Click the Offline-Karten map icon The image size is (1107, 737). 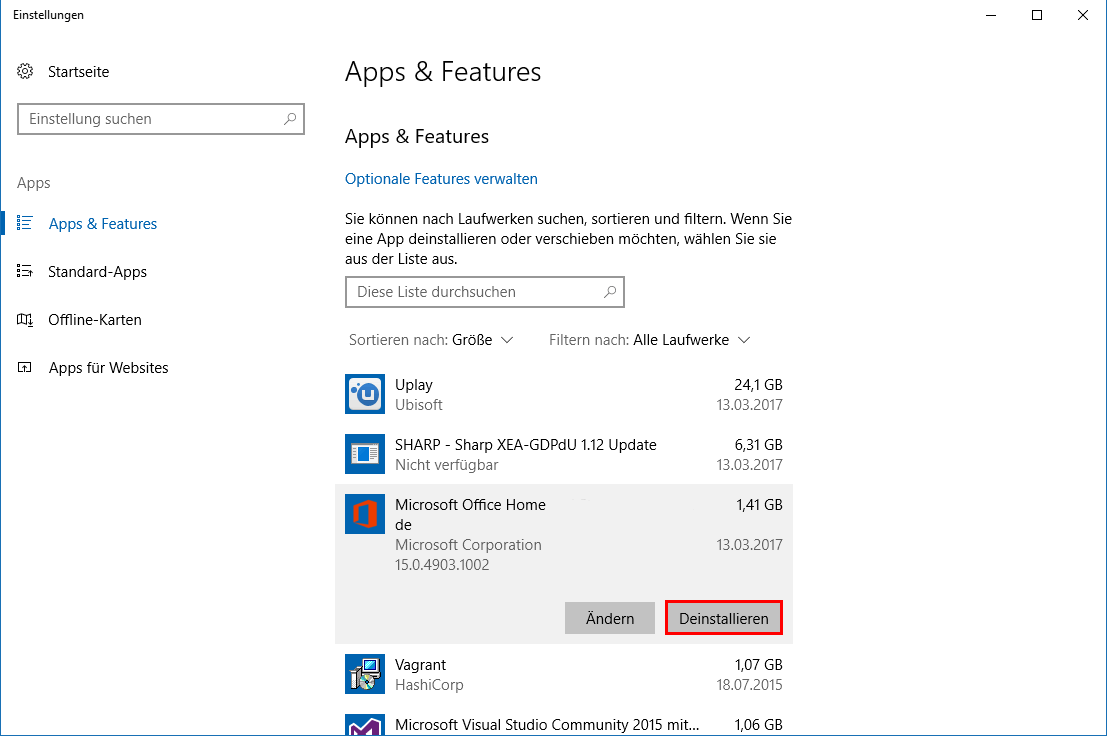[x=25, y=320]
